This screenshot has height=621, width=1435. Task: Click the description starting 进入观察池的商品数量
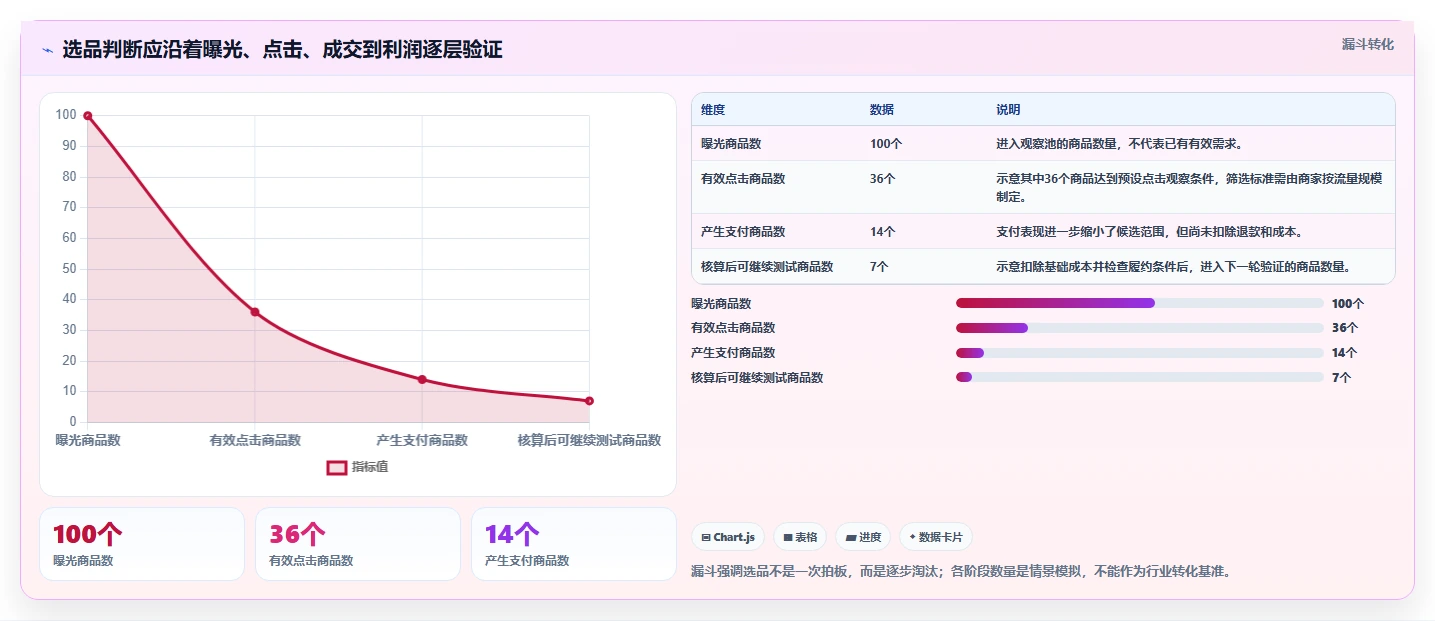pos(1119,143)
